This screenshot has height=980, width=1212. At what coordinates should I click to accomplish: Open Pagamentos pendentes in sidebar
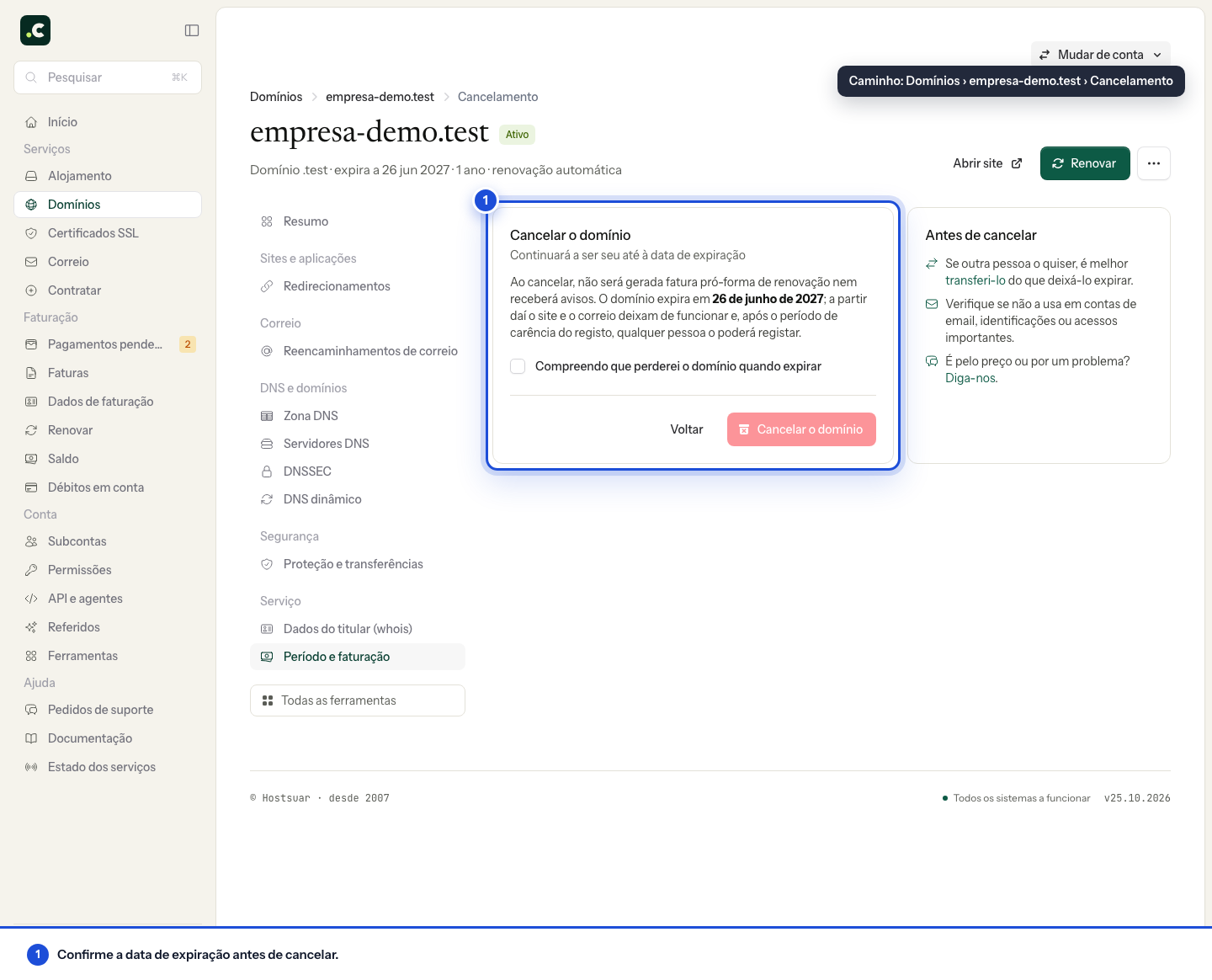pyautogui.click(x=108, y=344)
